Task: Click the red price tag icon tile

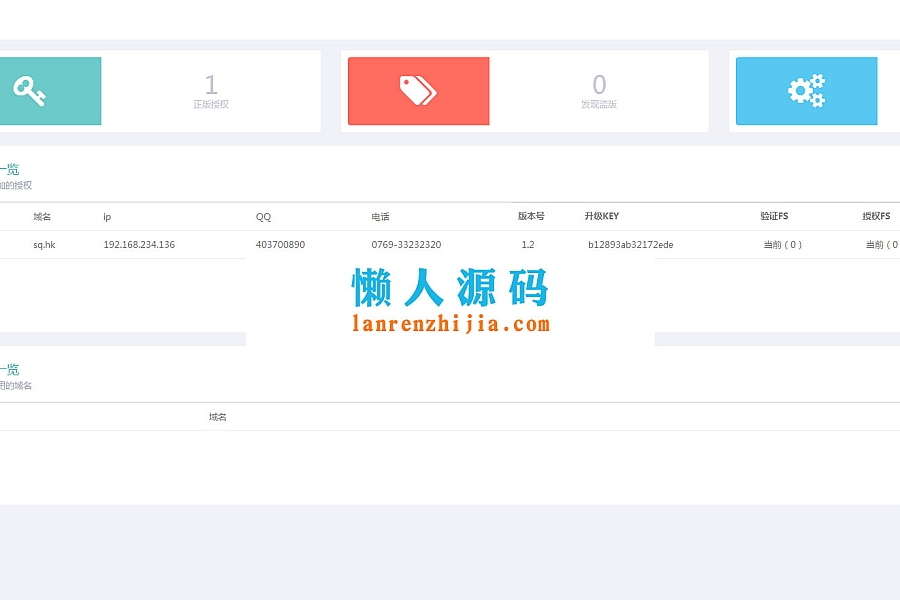Action: pyautogui.click(x=418, y=91)
